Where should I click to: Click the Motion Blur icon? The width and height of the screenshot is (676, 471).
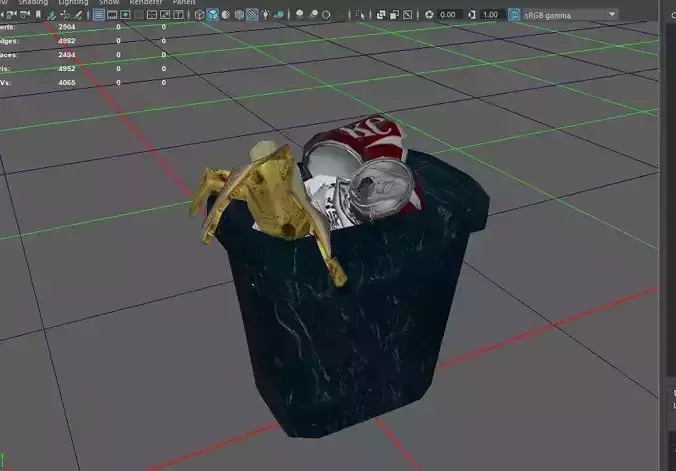313,15
